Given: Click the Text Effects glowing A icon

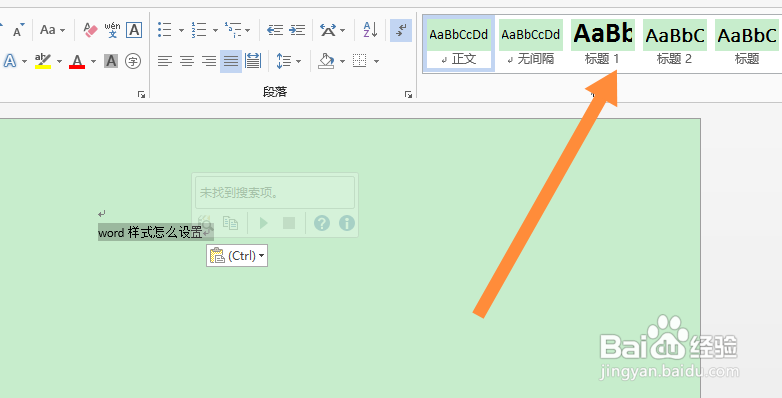Looking at the screenshot, I should click(x=10, y=61).
